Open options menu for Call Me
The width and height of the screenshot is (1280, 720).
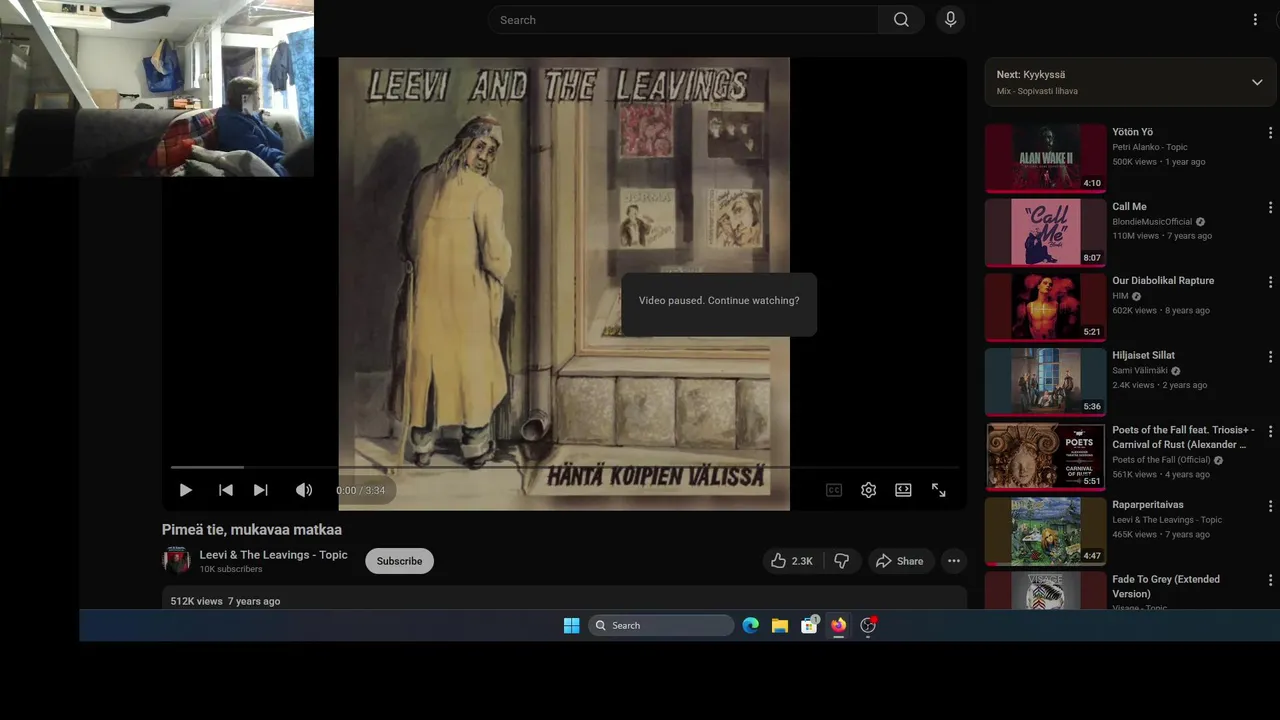tap(1270, 208)
